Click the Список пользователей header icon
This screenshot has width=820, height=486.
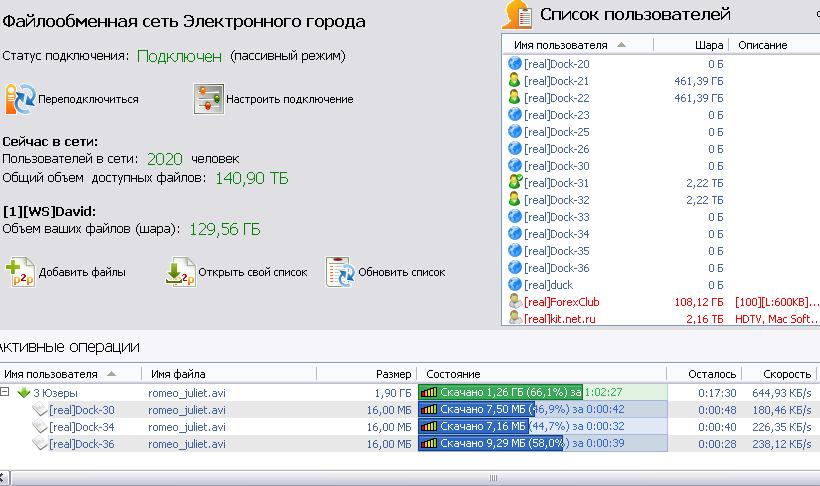point(517,15)
